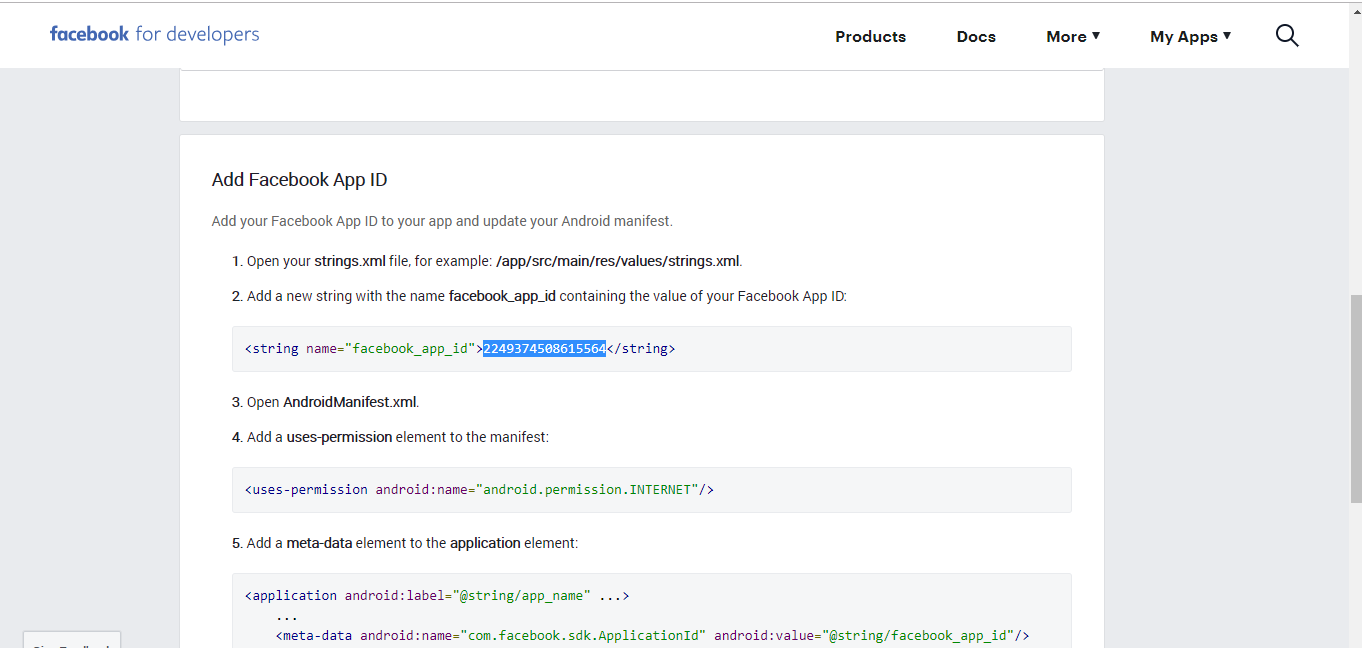
Task: Click the /app/src/main/res/values/strings.xml path
Action: click(618, 261)
